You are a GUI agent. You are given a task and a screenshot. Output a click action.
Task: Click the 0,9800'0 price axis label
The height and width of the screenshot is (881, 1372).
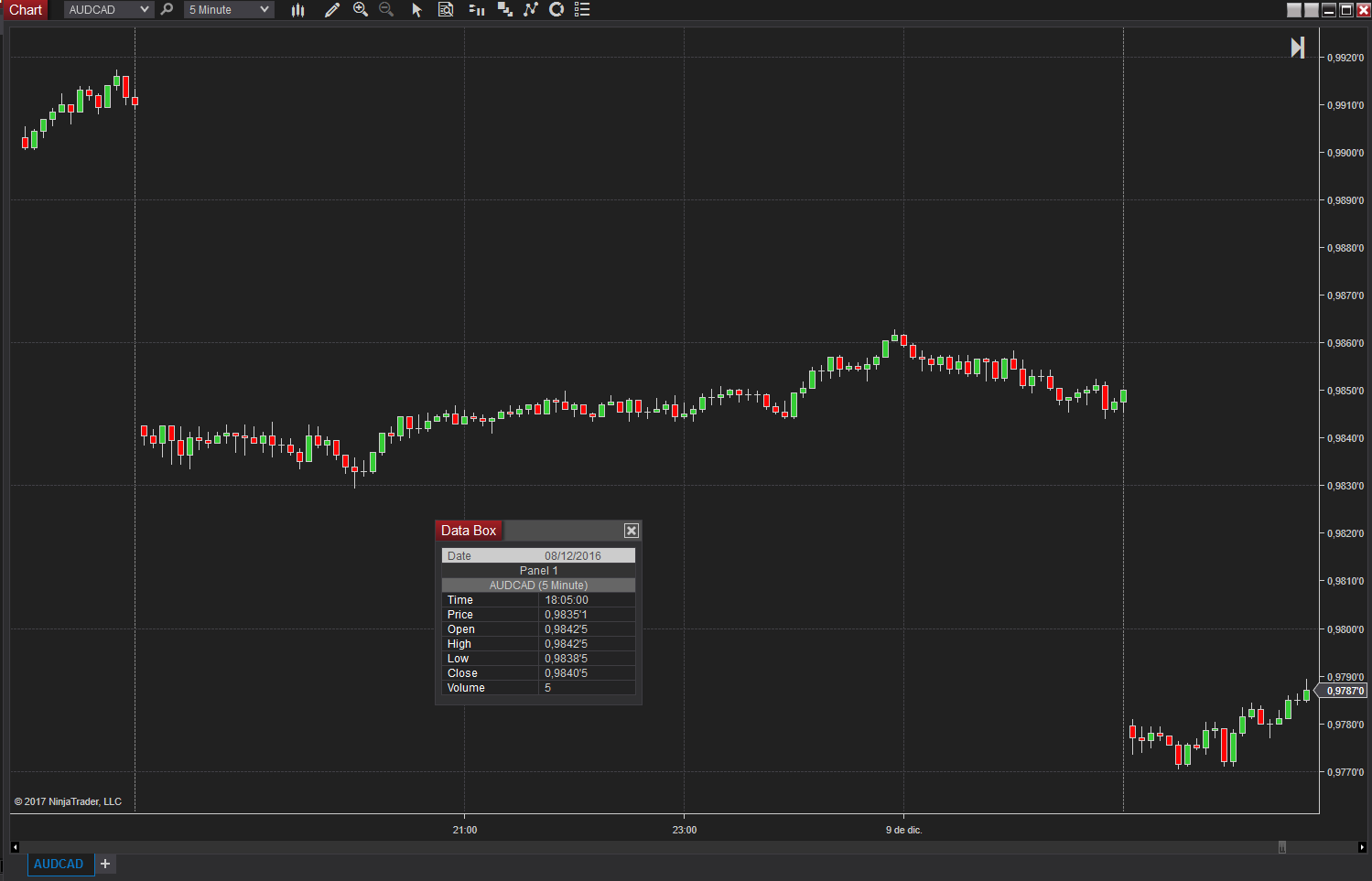point(1345,629)
